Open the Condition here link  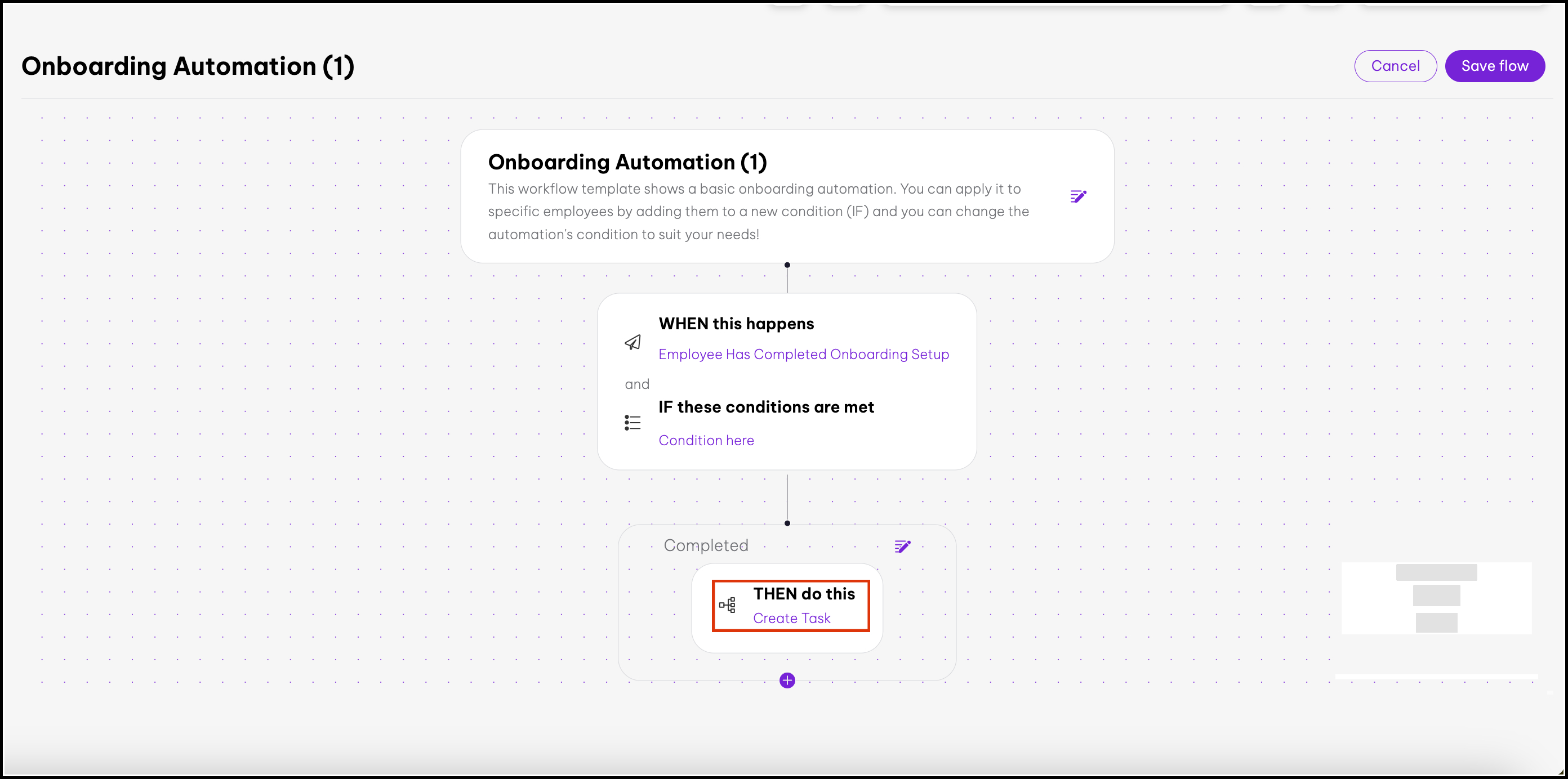(706, 440)
